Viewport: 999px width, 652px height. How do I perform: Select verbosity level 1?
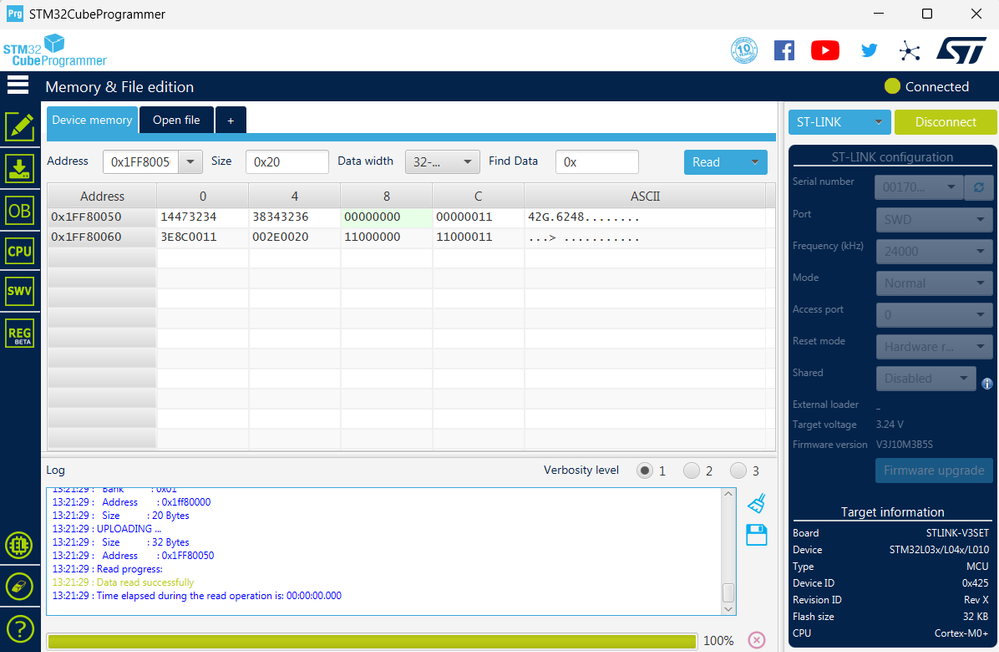[x=645, y=471]
